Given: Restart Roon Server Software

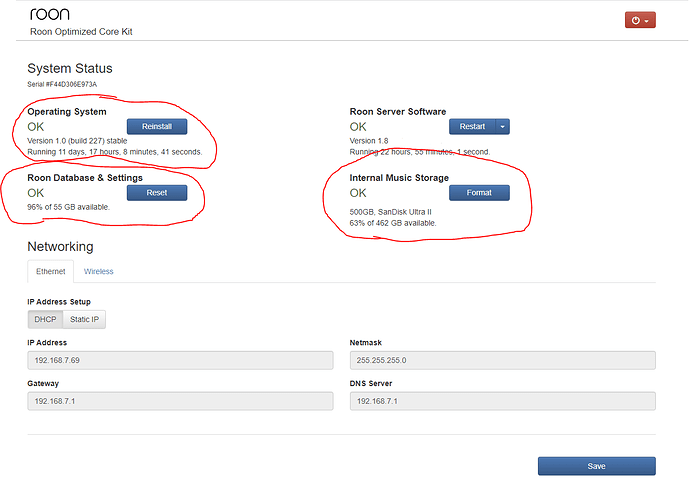Looking at the screenshot, I should pyautogui.click(x=472, y=126).
